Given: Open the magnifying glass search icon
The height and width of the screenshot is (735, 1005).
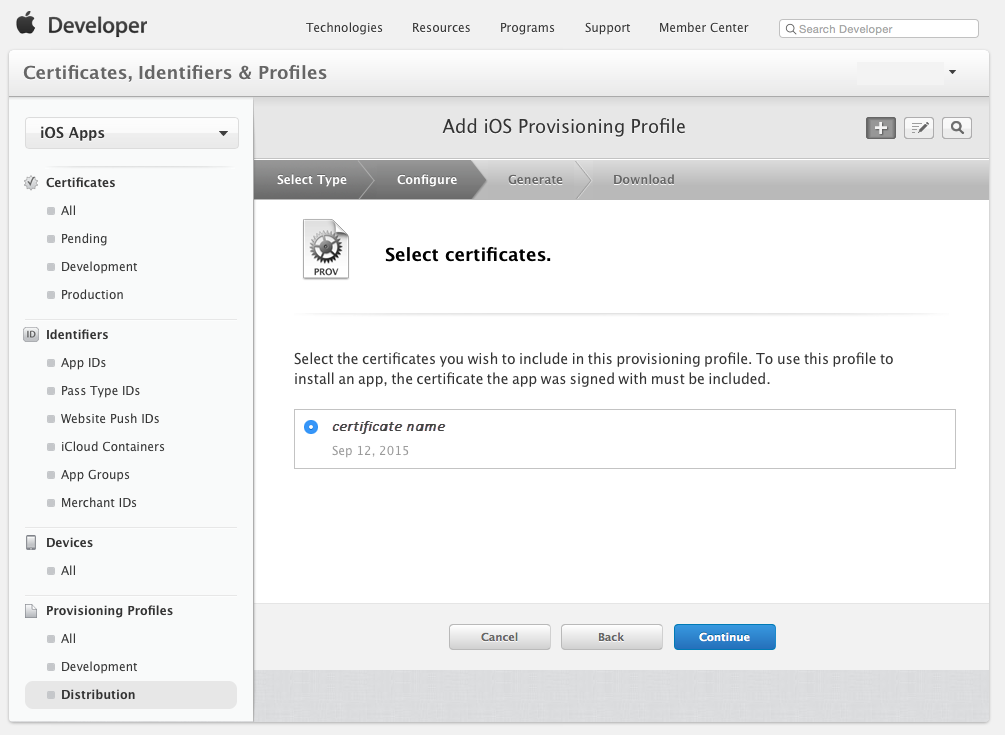Looking at the screenshot, I should click(956, 127).
